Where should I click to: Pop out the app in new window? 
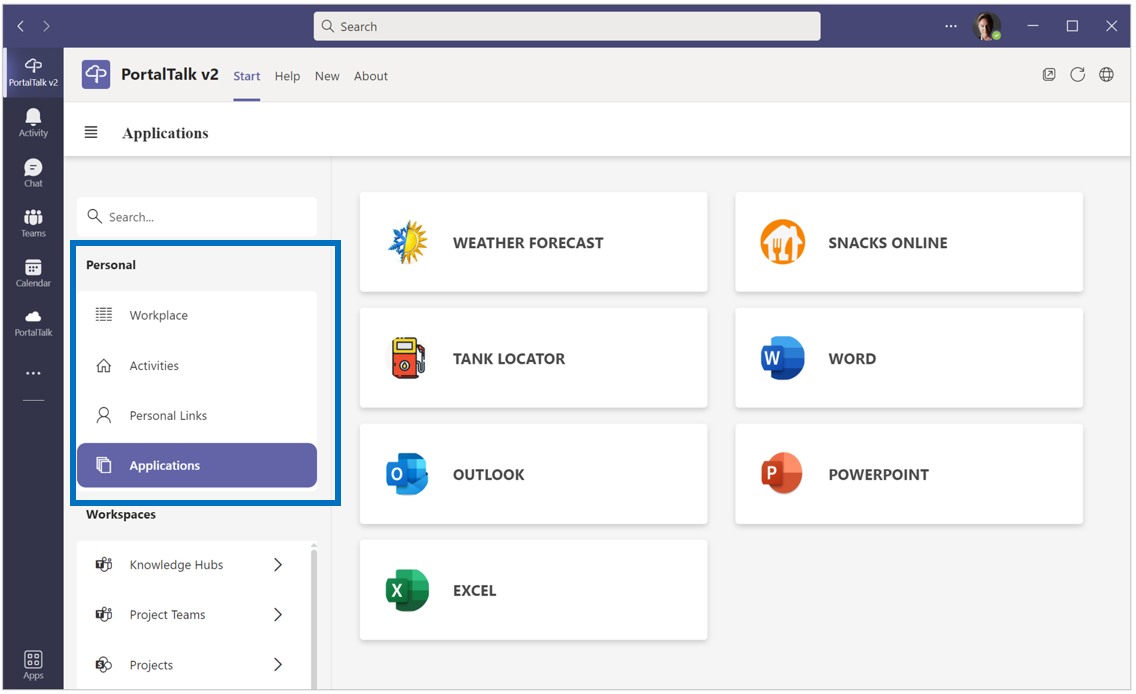click(1048, 75)
